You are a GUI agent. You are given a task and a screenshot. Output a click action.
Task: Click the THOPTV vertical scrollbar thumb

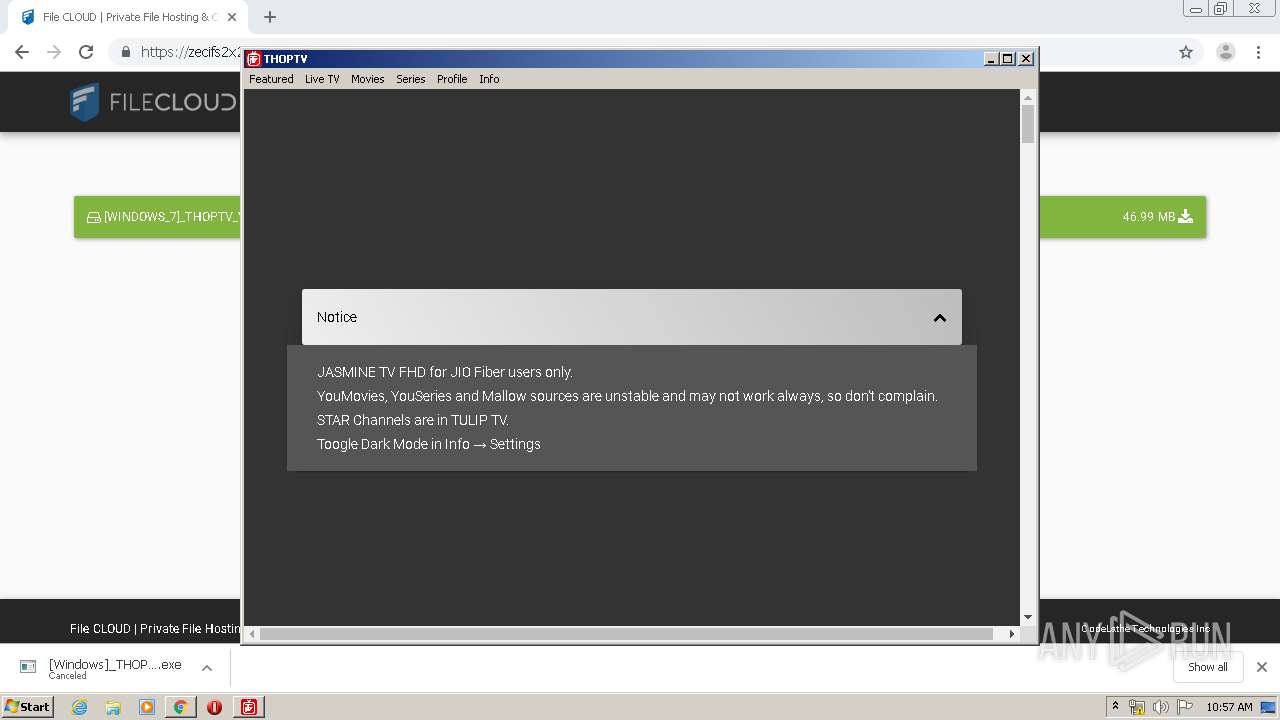click(1027, 124)
